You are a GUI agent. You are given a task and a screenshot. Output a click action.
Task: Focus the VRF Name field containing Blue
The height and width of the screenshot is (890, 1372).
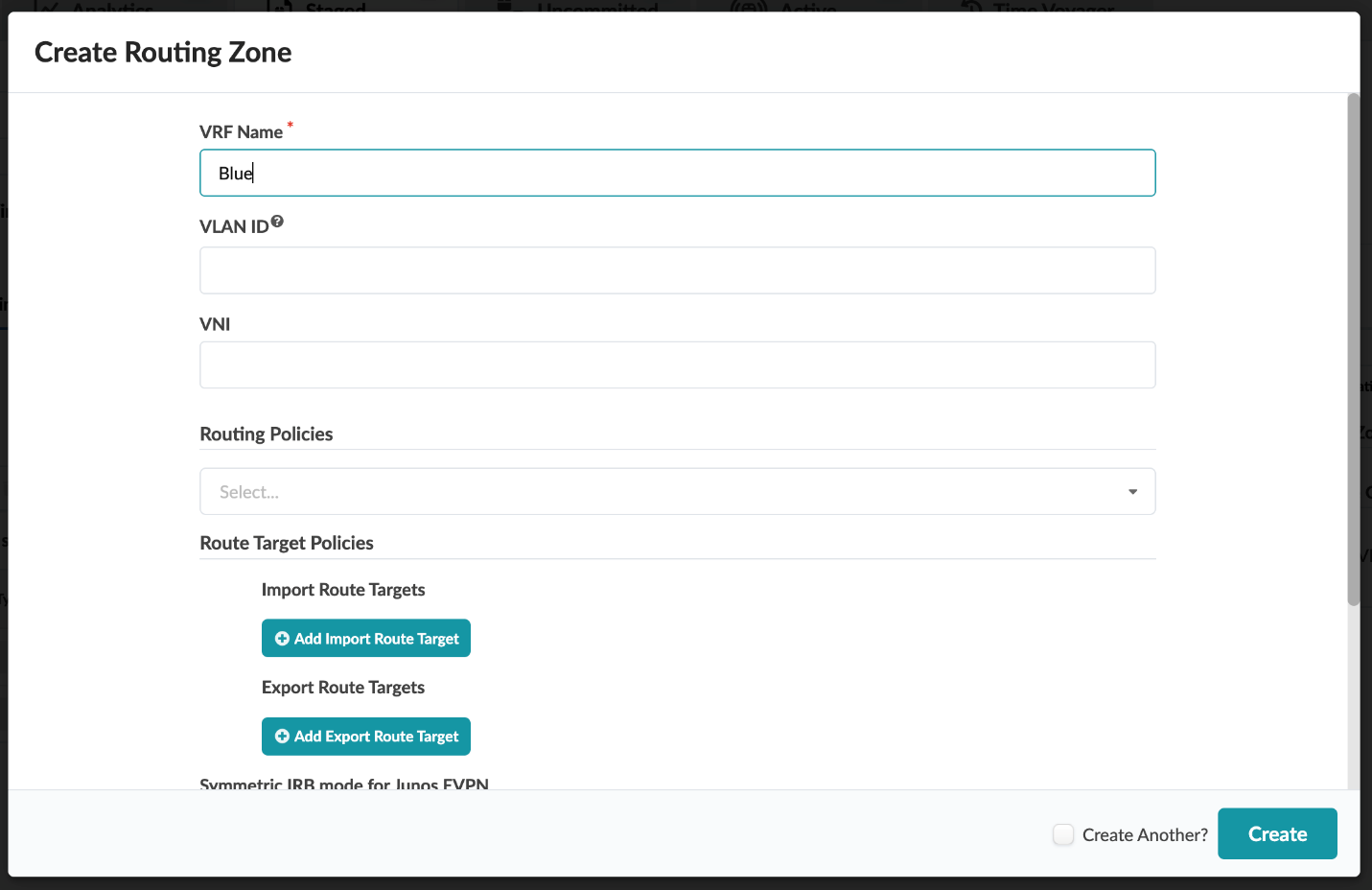click(x=677, y=174)
